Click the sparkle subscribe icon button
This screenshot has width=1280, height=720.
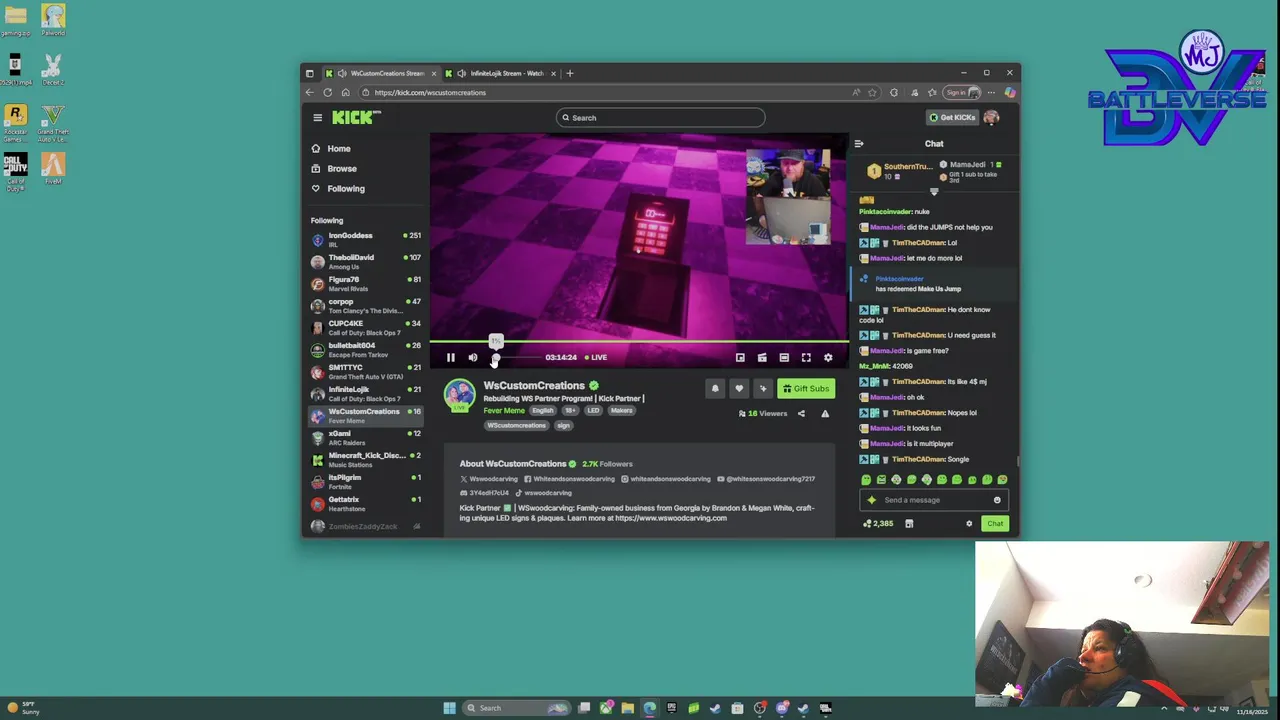(x=763, y=389)
